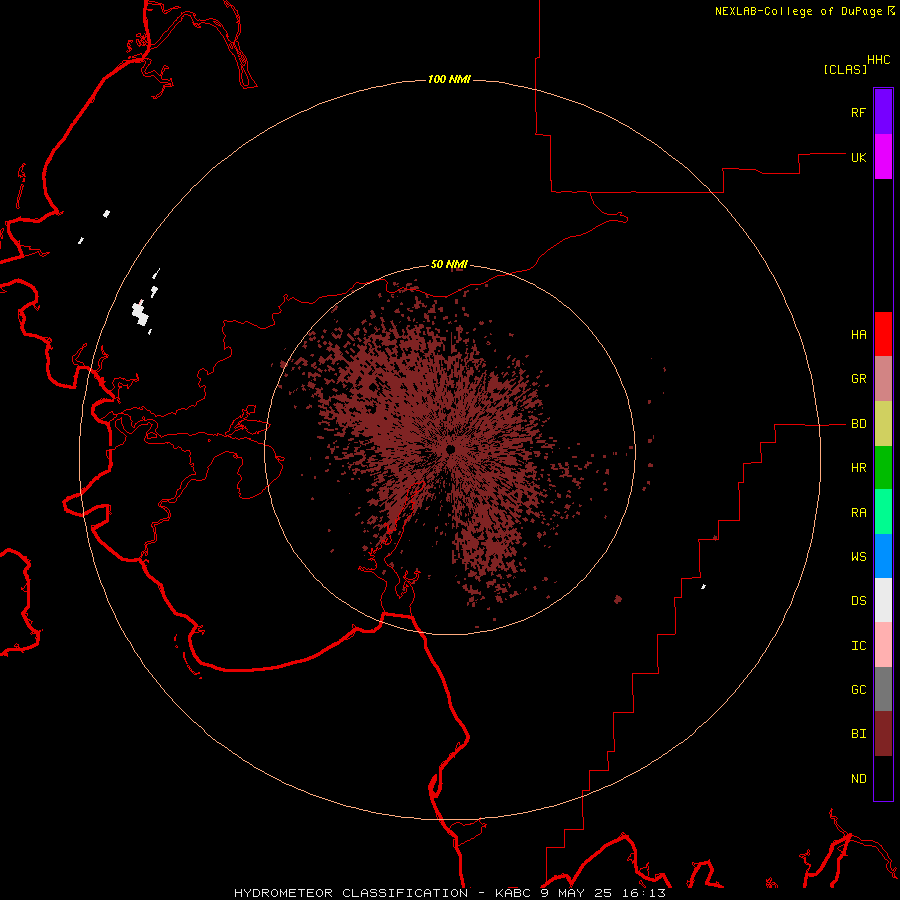The width and height of the screenshot is (900, 900).
Task: Click the BI legend label
Action: 859,734
